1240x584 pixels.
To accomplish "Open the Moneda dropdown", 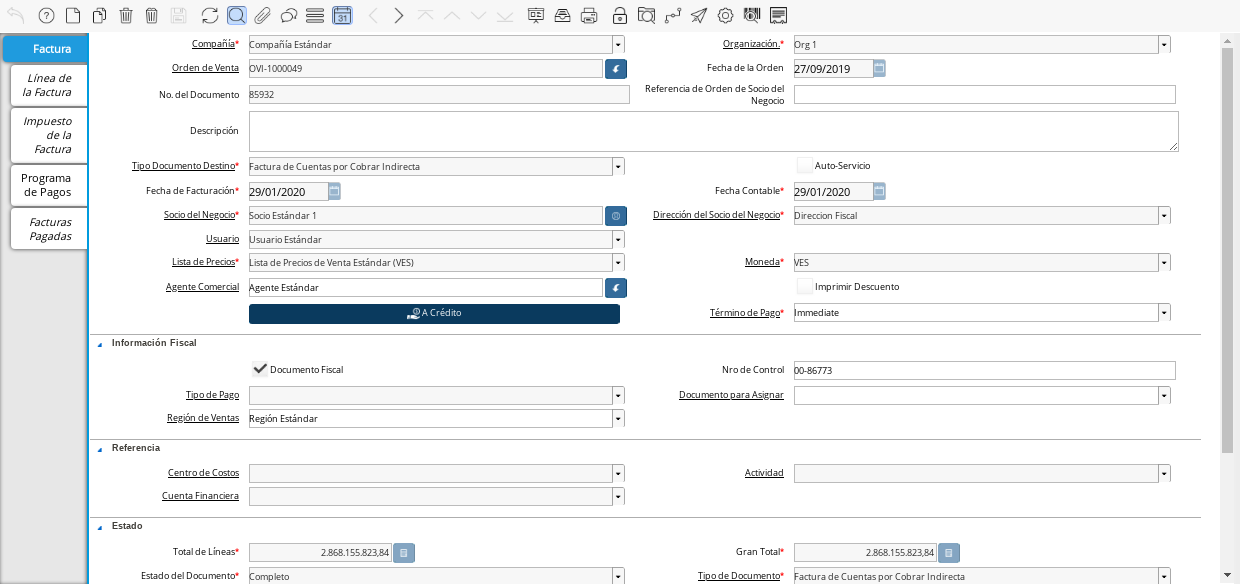I will (x=1164, y=263).
